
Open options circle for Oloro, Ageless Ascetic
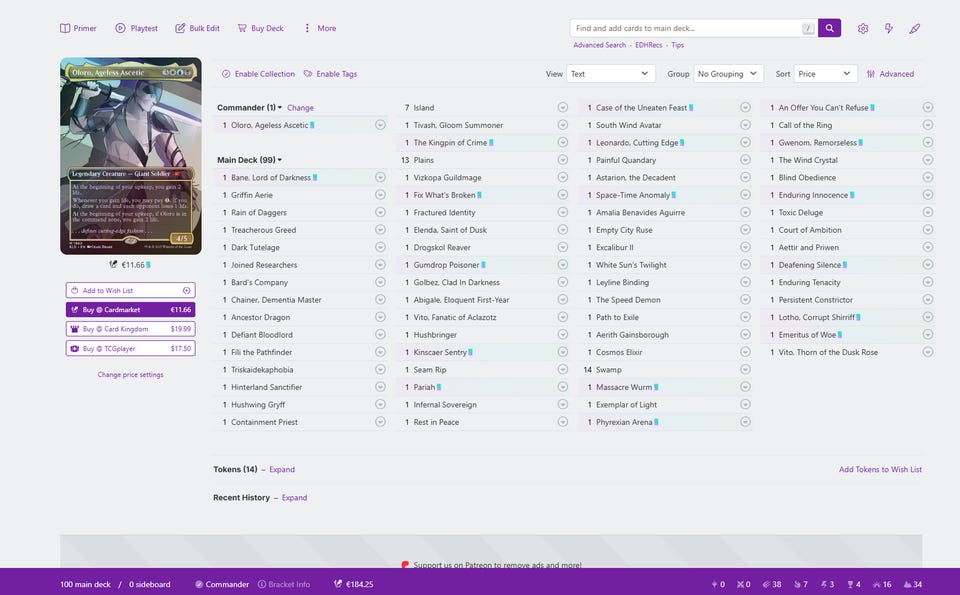380,125
